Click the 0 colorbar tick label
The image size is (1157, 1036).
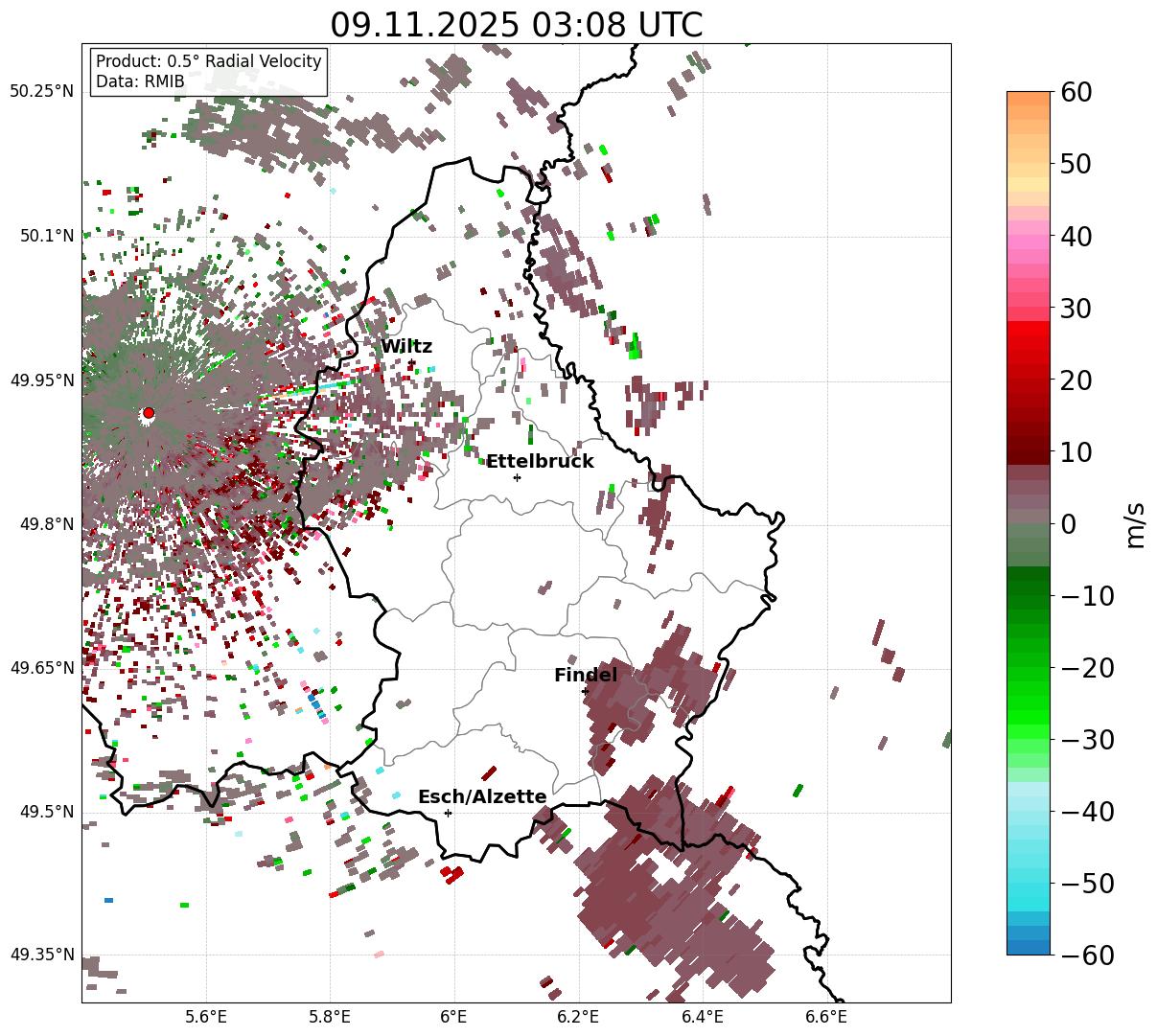pos(1069,524)
